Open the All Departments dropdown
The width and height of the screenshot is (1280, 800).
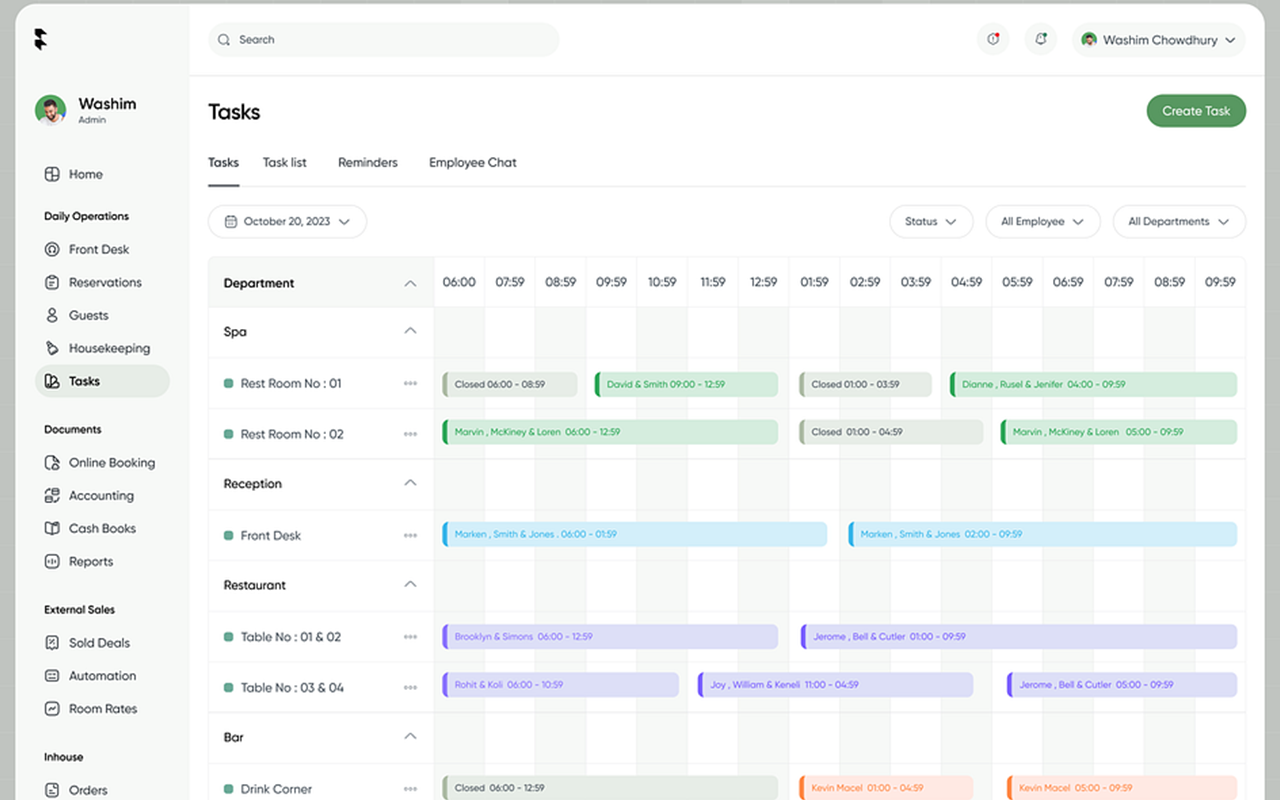pyautogui.click(x=1179, y=221)
